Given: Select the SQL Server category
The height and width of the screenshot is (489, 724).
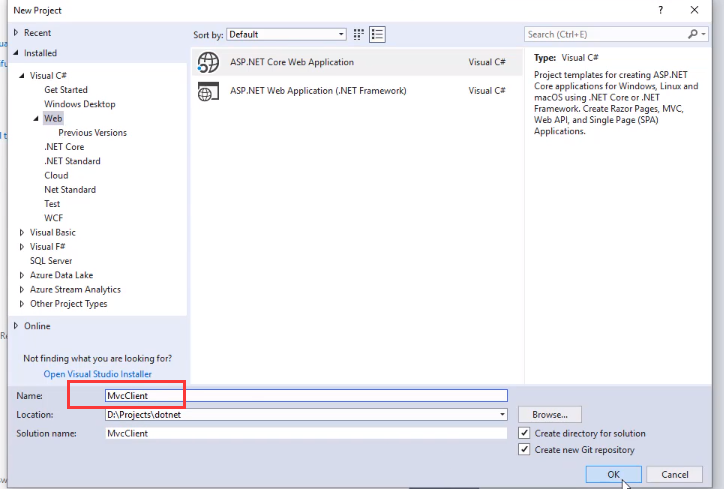Looking at the screenshot, I should [x=51, y=261].
